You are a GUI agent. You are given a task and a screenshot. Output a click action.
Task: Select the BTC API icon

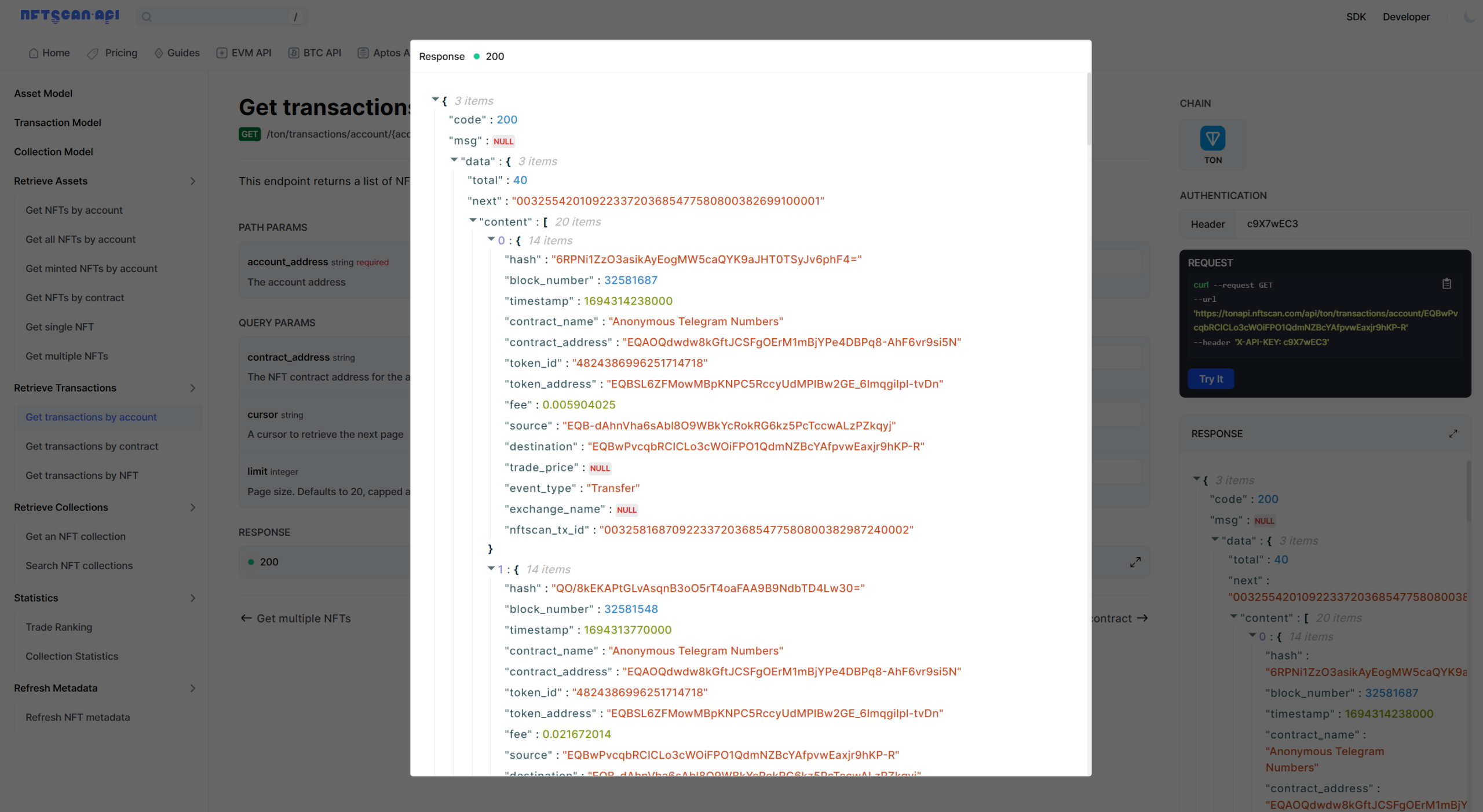coord(293,53)
